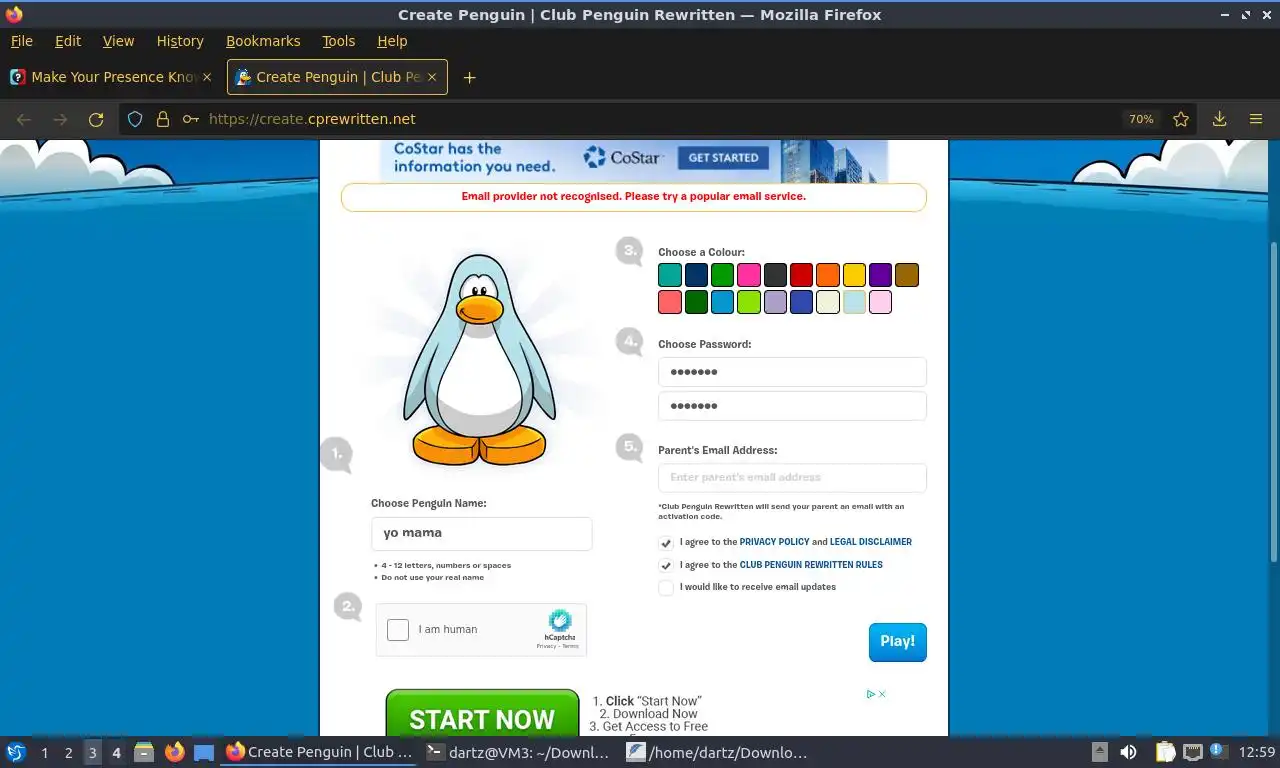
Task: Click the 70% zoom level indicator
Action: coord(1141,119)
